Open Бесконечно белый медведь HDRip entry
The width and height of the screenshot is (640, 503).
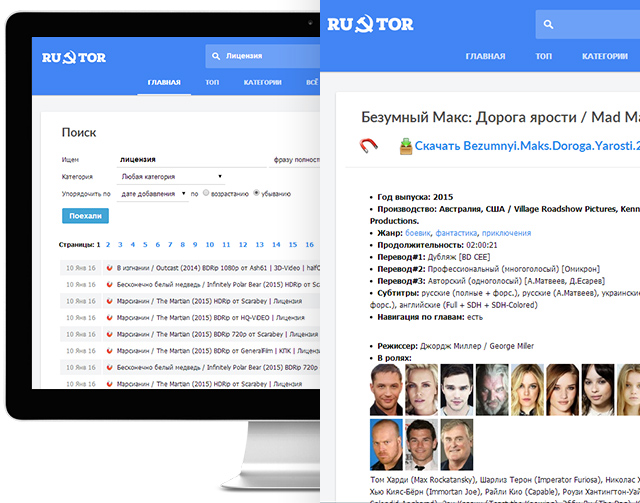218,285
